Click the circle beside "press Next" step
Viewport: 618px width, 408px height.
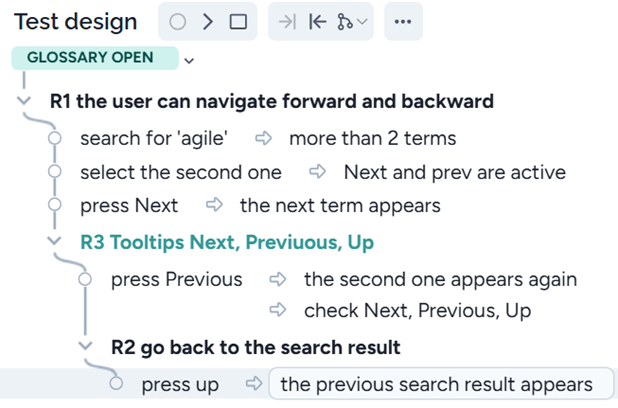55,206
